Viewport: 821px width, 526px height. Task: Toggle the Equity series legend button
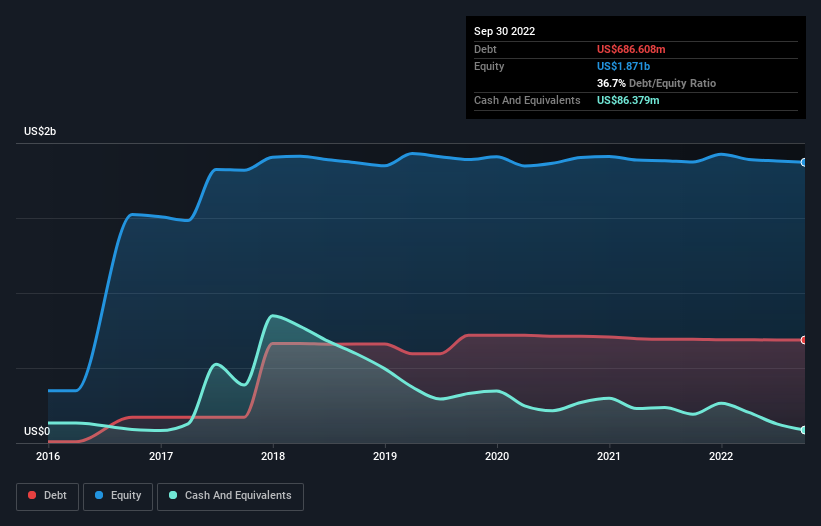(x=118, y=496)
